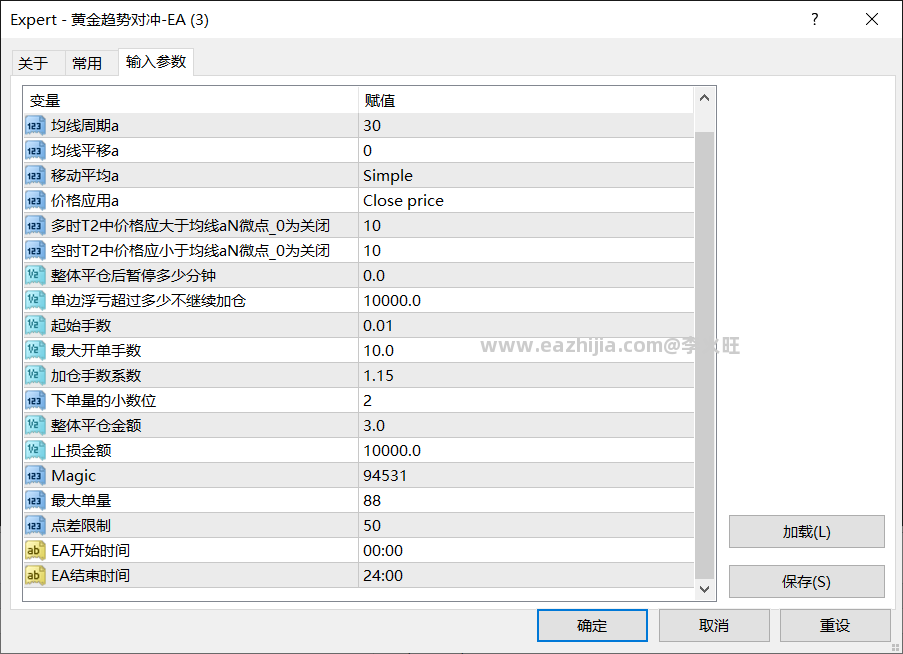Edit the 整体平仓后暂停多少分钟 value 0.0
This screenshot has height=654, width=903.
pyautogui.click(x=526, y=275)
